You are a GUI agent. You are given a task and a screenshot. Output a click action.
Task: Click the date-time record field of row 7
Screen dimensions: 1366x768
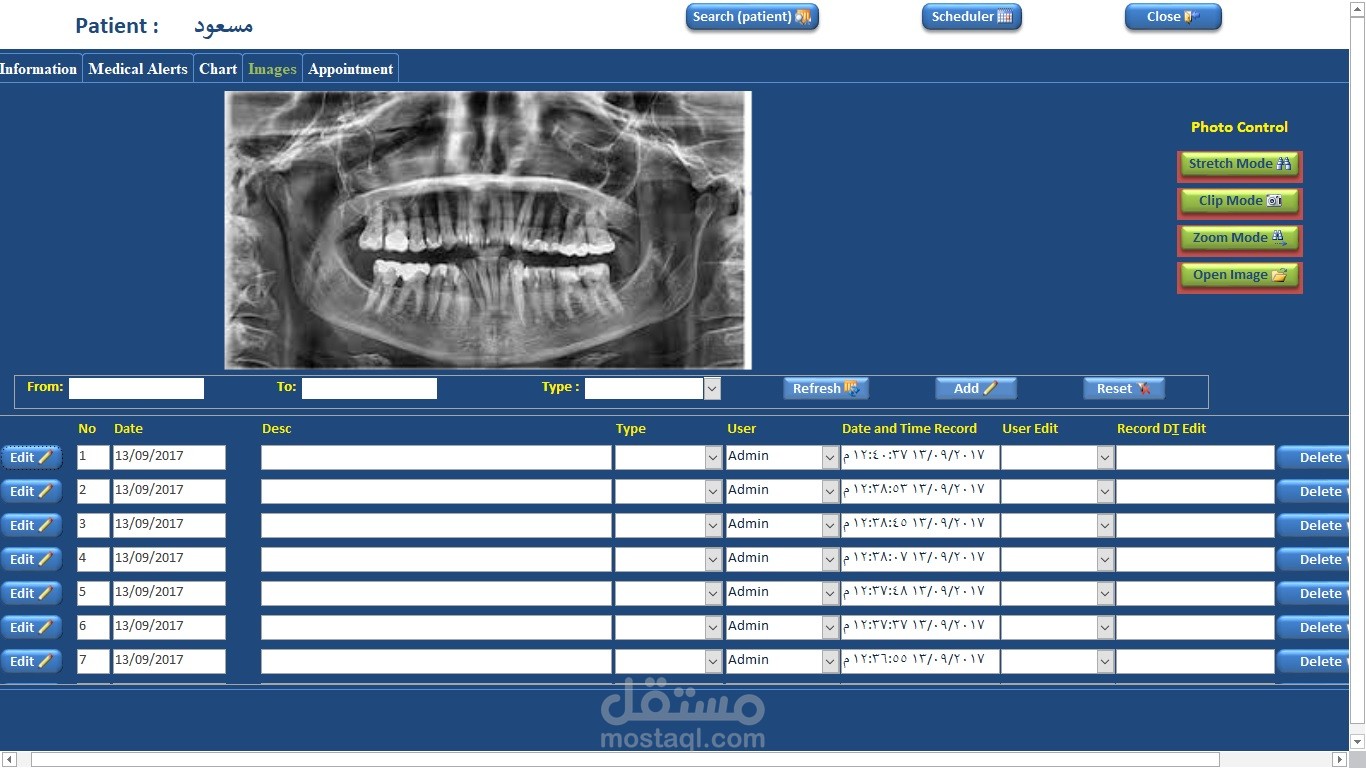tap(920, 661)
